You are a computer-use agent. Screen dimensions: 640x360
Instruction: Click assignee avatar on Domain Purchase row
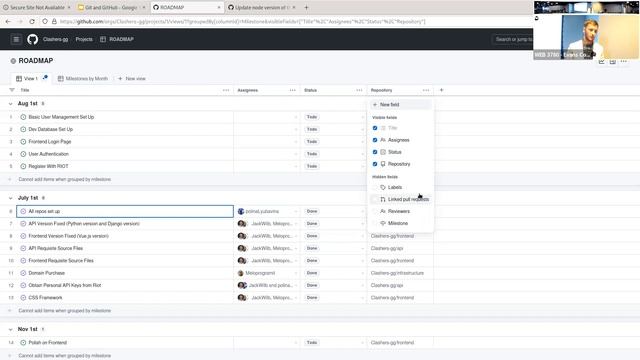coord(240,273)
